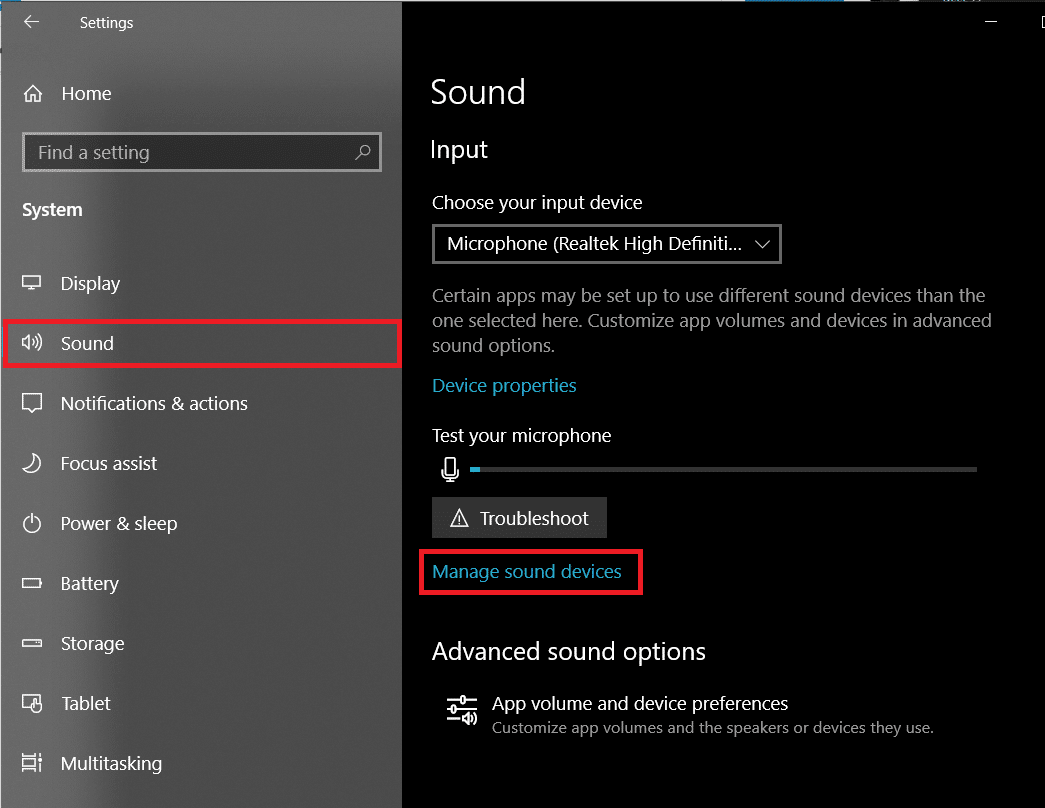Navigate back using the arrow at top left
The image size is (1045, 808).
(x=31, y=22)
